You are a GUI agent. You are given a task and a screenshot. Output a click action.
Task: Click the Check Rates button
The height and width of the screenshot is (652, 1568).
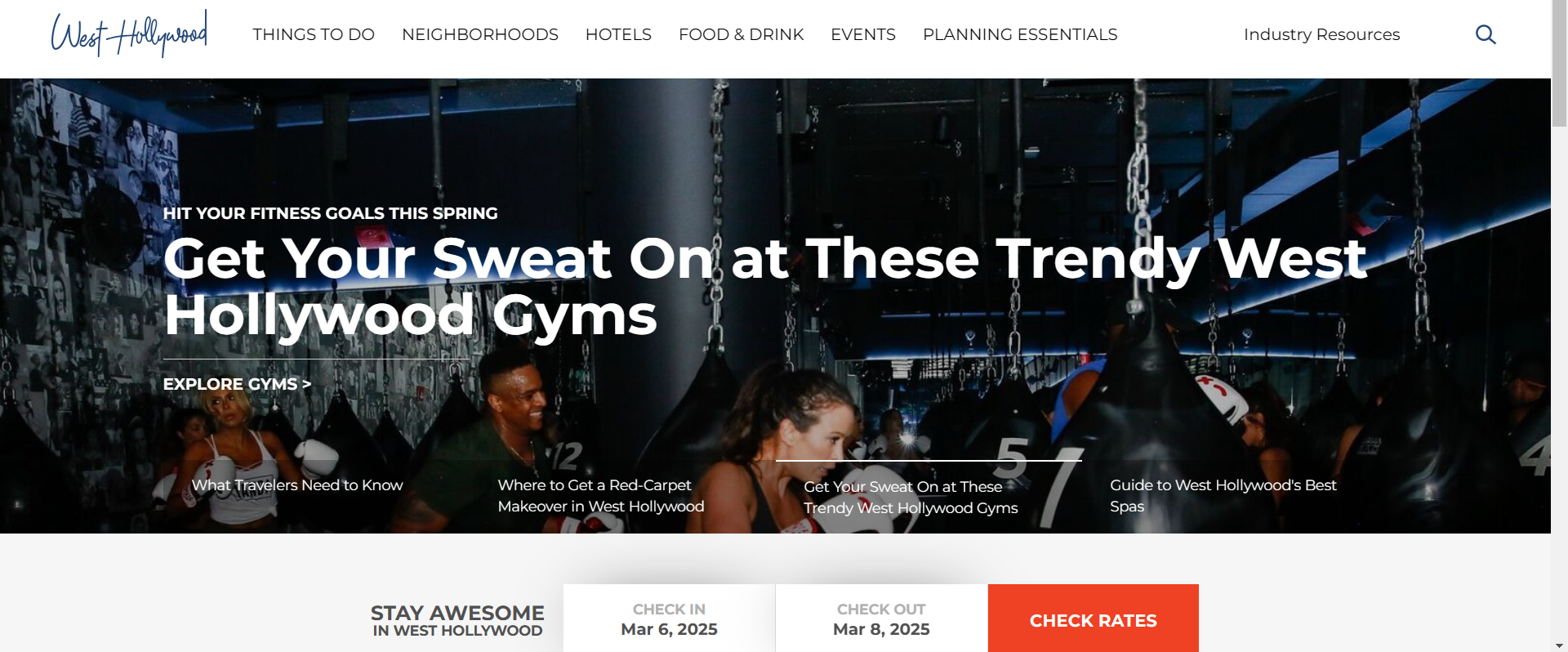pyautogui.click(x=1094, y=619)
